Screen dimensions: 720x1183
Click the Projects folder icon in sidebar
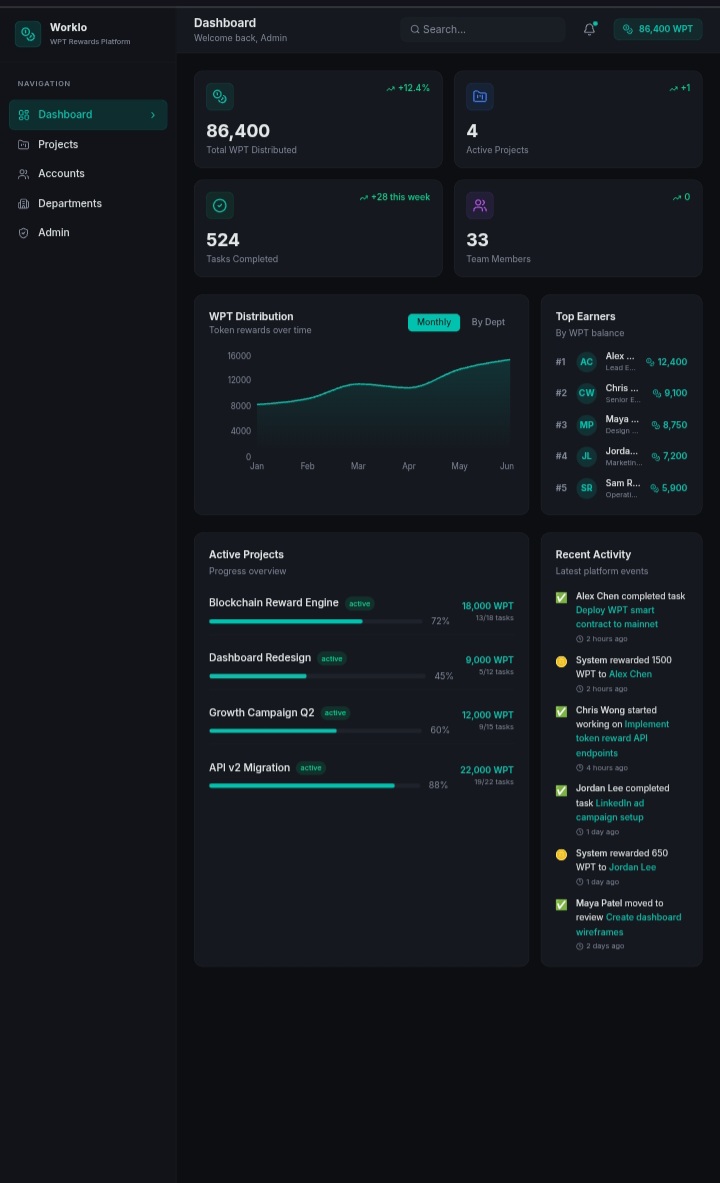(x=23, y=144)
